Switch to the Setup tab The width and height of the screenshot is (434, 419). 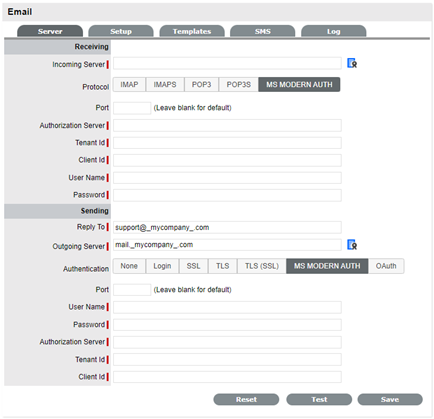tap(121, 31)
